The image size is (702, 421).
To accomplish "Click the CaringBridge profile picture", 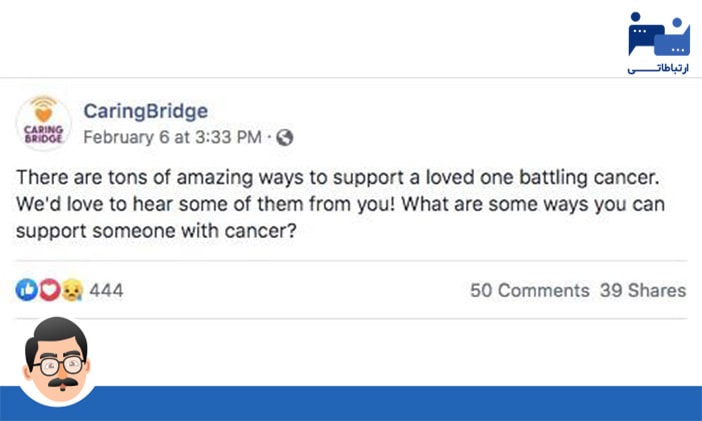I will pyautogui.click(x=43, y=124).
